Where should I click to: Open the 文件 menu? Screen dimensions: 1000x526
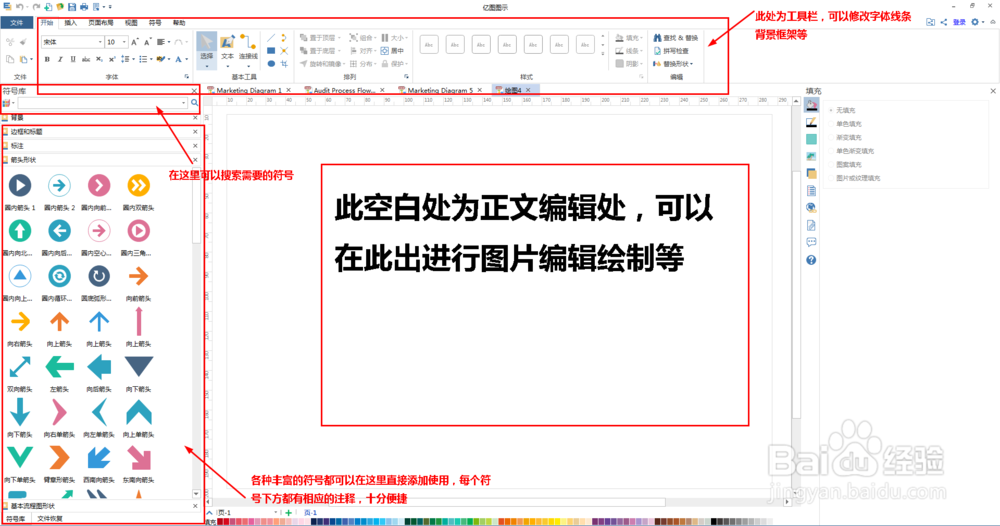tap(17, 22)
